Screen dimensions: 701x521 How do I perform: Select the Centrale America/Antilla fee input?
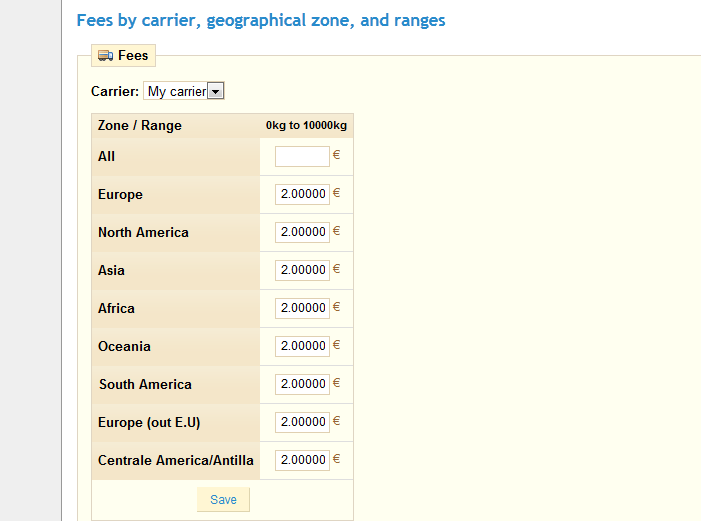point(302,460)
